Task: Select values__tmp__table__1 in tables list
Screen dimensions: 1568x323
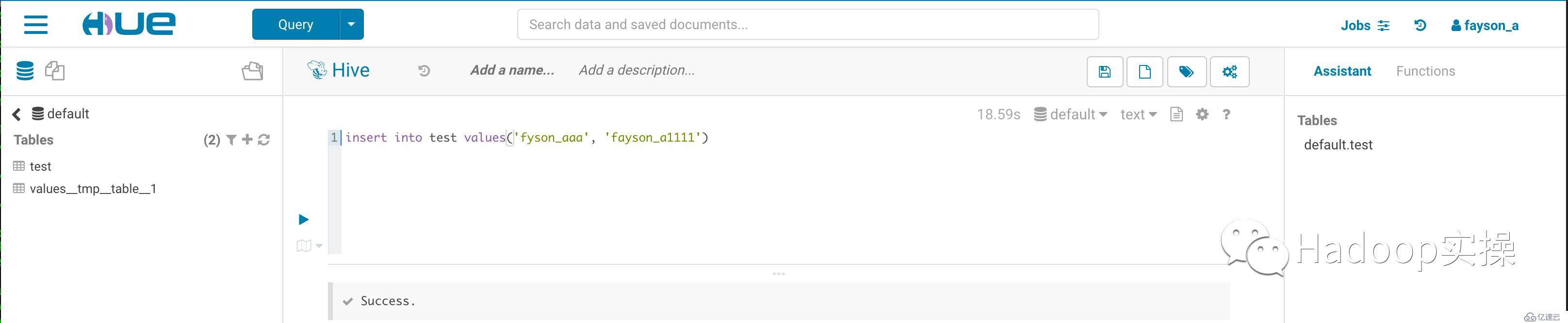Action: click(93, 189)
